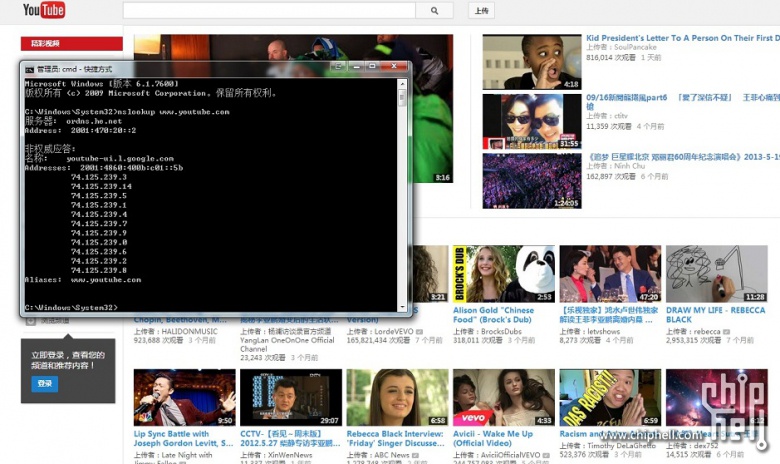Open the CCTV-【看见~周末版】 title link
780x464 pixels.
click(x=291, y=439)
